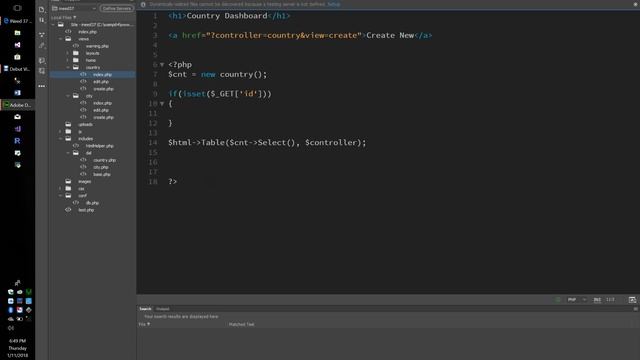The width and height of the screenshot is (640, 360).
Task: Toggle INS insert mode in status bar
Action: pos(597,300)
